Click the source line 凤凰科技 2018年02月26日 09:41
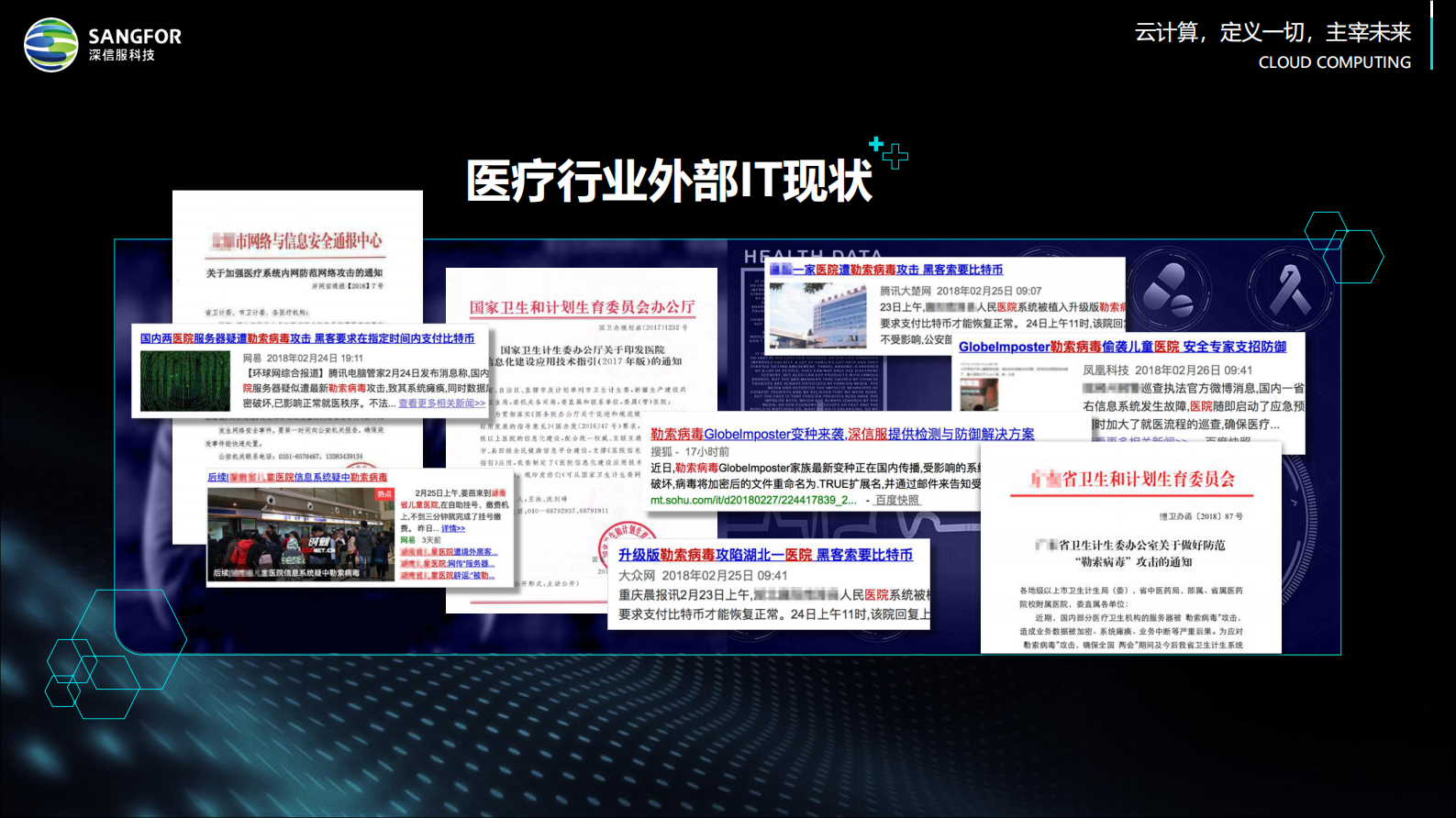 [1167, 370]
